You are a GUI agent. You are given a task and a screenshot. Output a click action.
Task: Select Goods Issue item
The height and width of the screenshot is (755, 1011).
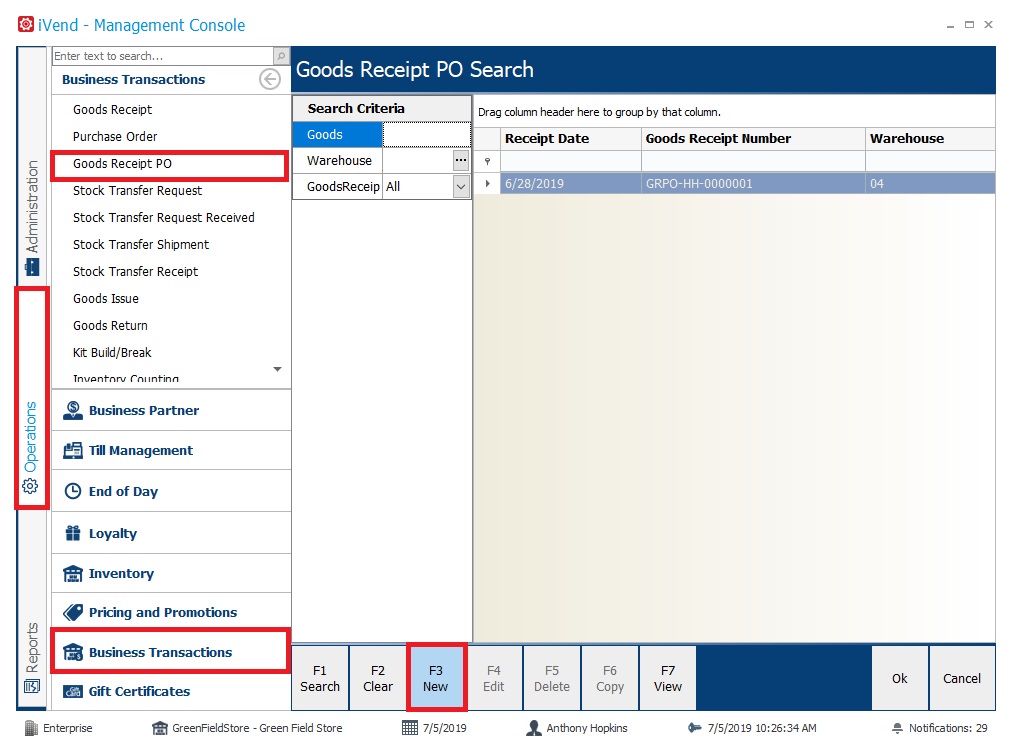(106, 299)
